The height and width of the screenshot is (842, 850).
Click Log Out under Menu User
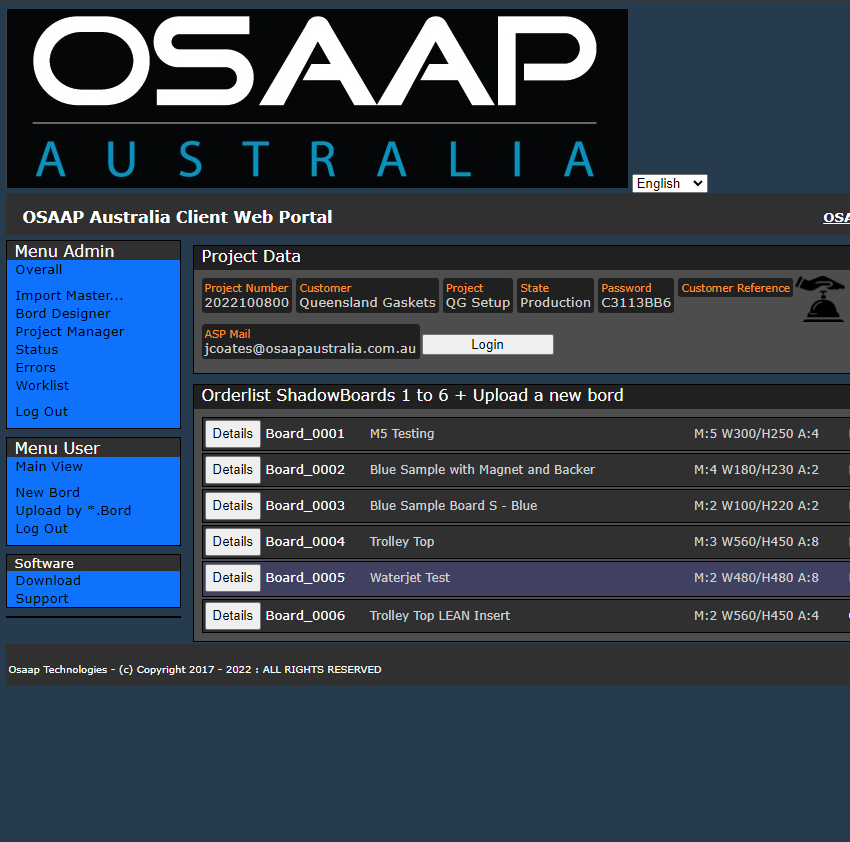point(41,528)
